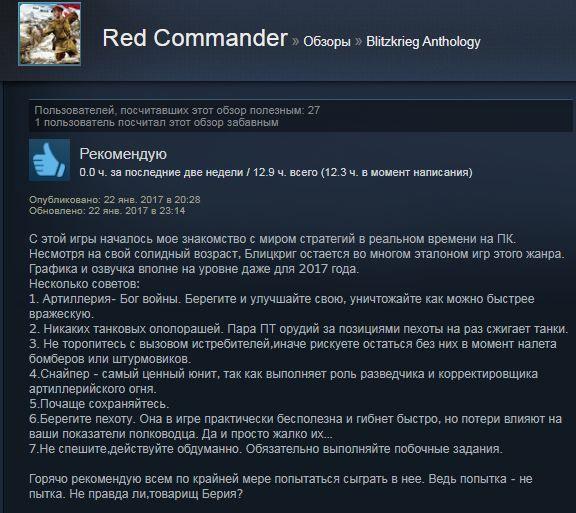576x513 pixels.
Task: Open the Red Commander avatar image
Action: (50, 34)
